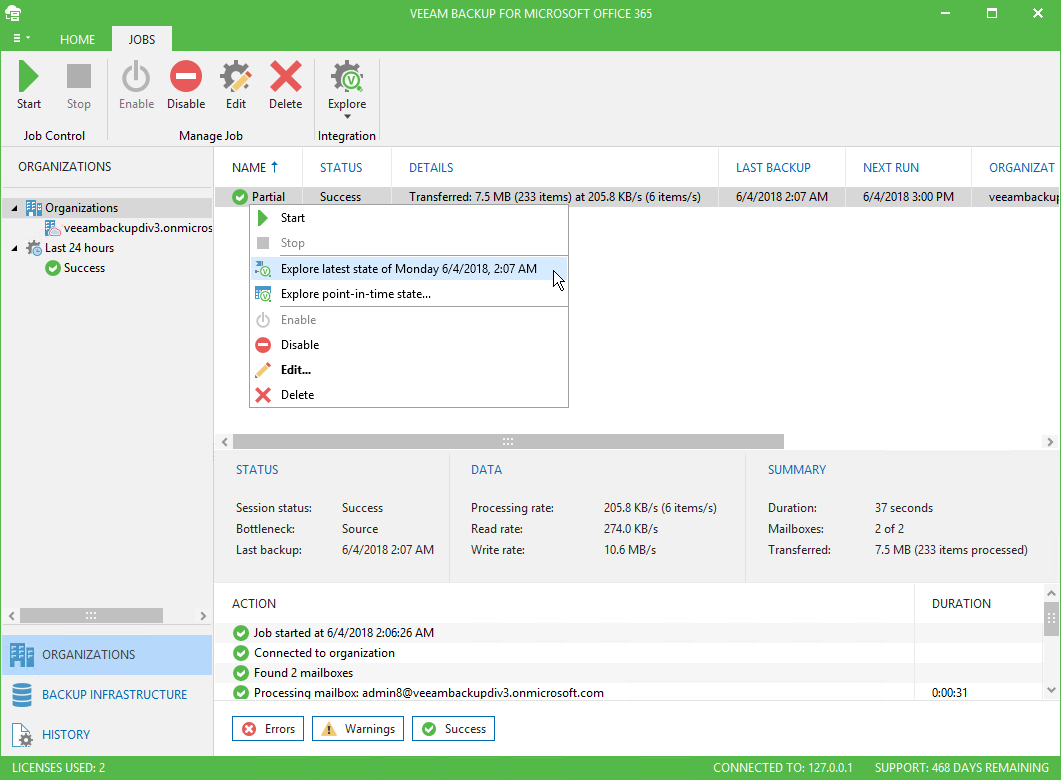
Task: Sort by the DETAILS column header
Action: click(431, 167)
